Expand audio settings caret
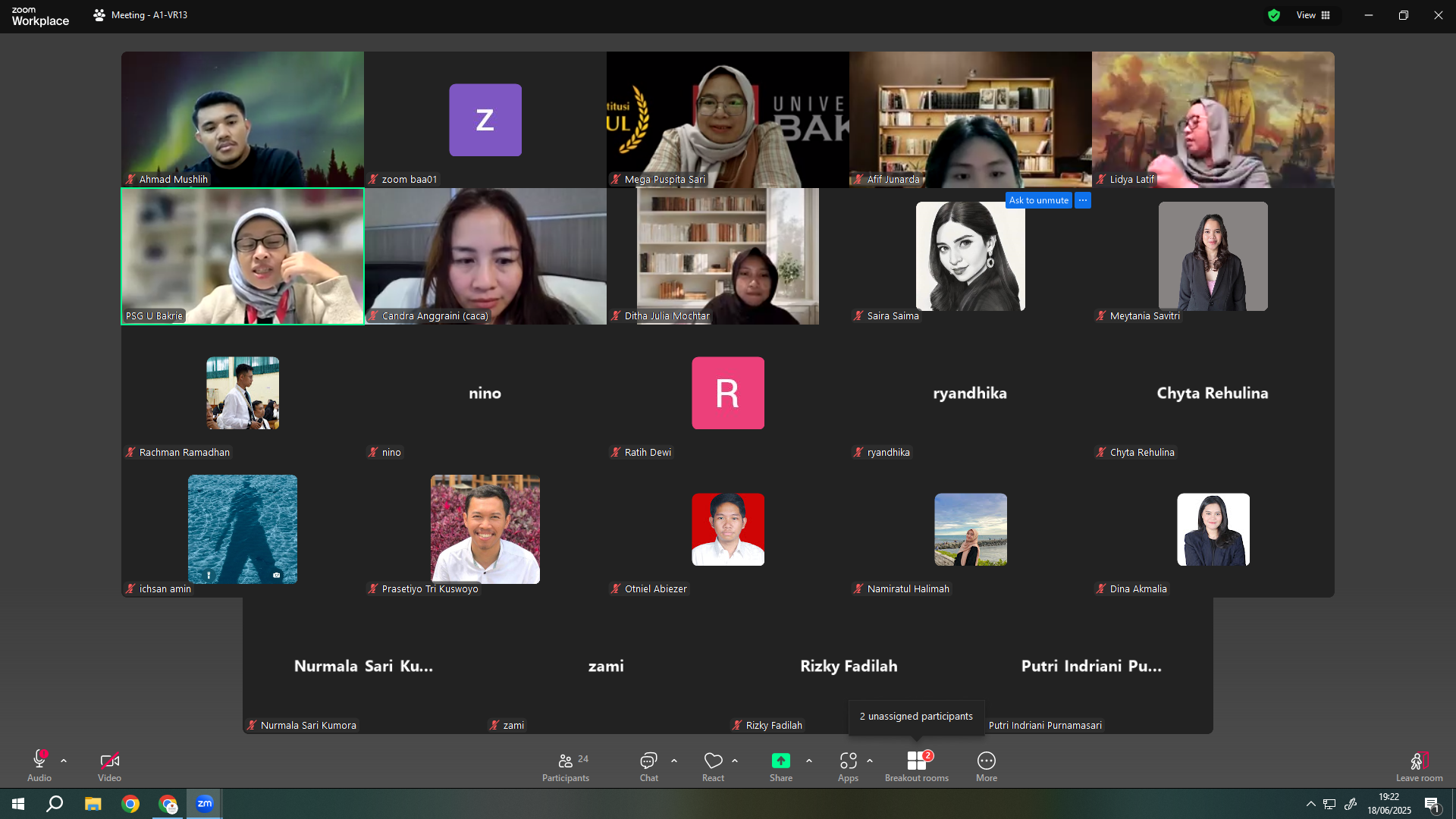This screenshot has height=819, width=1456. pyautogui.click(x=64, y=761)
